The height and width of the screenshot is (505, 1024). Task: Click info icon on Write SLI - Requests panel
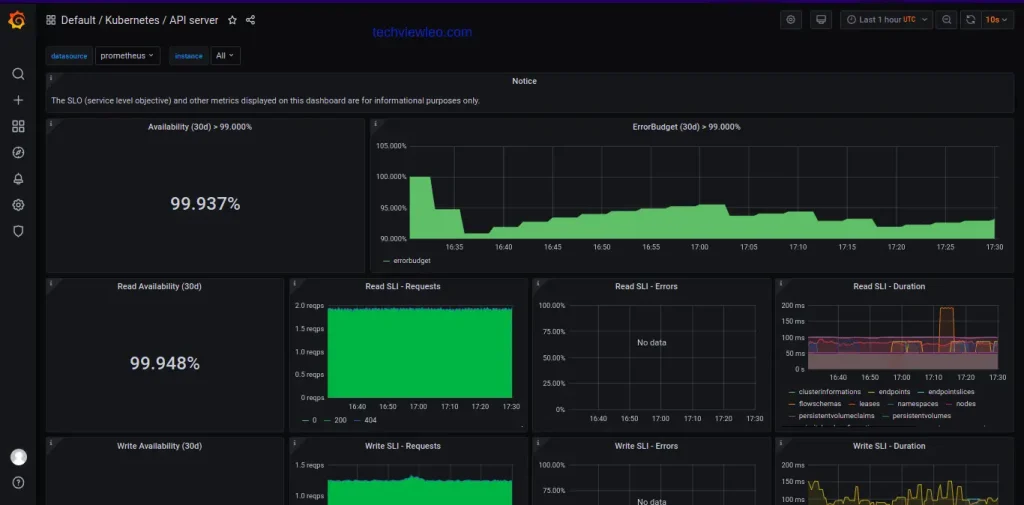pos(294,442)
